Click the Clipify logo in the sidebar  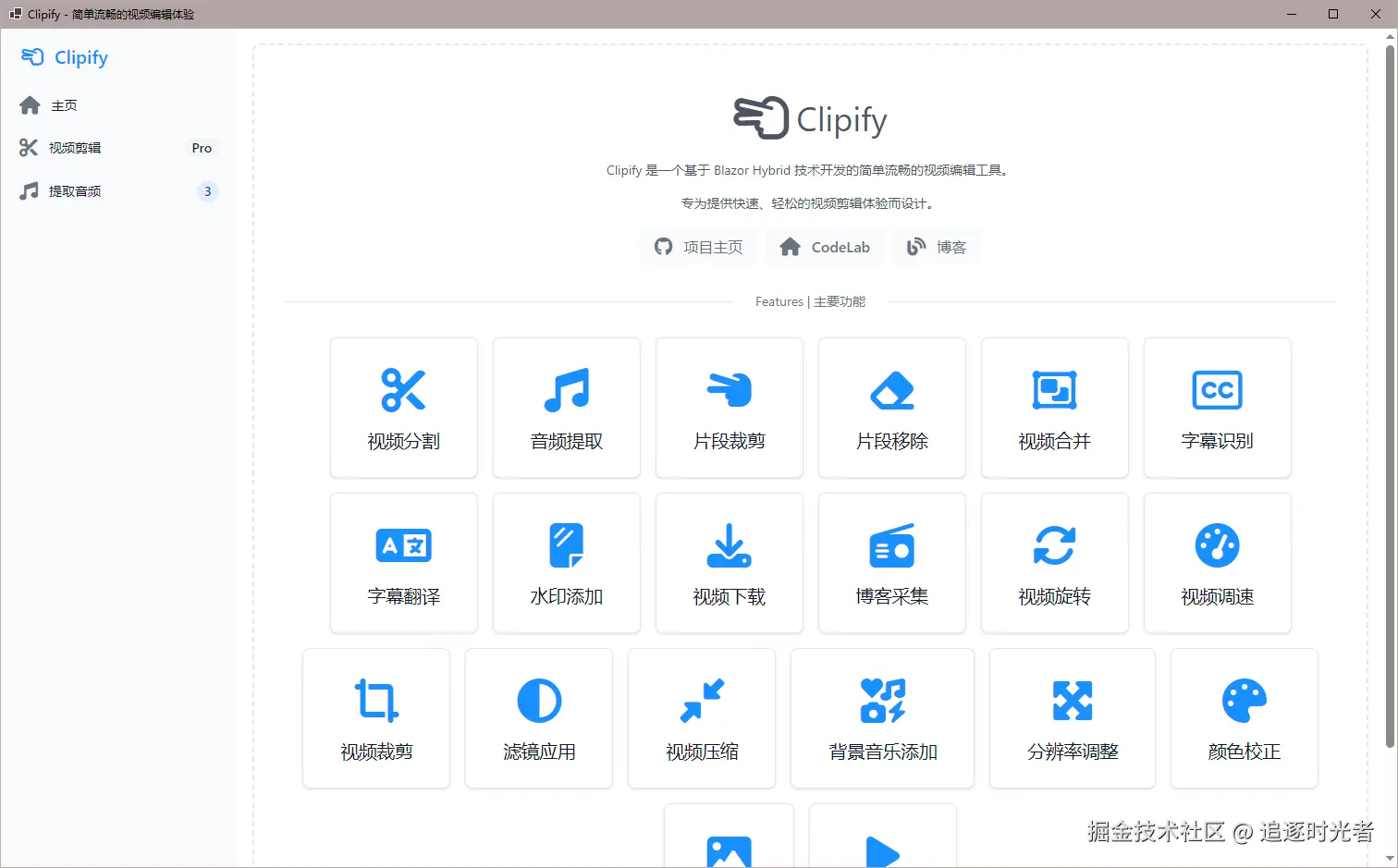pyautogui.click(x=64, y=57)
